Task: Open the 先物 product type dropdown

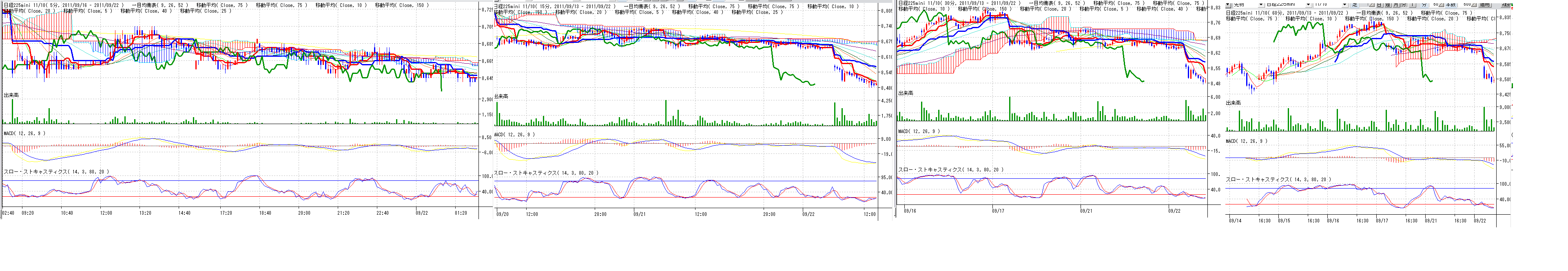Action: pos(1261,5)
